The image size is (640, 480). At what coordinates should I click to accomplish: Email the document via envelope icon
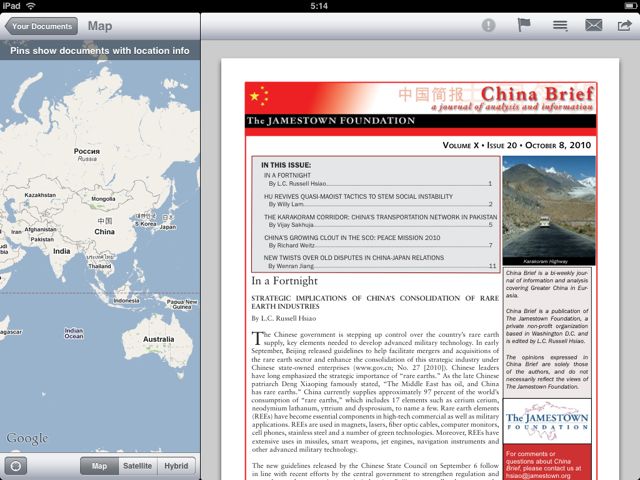point(593,25)
